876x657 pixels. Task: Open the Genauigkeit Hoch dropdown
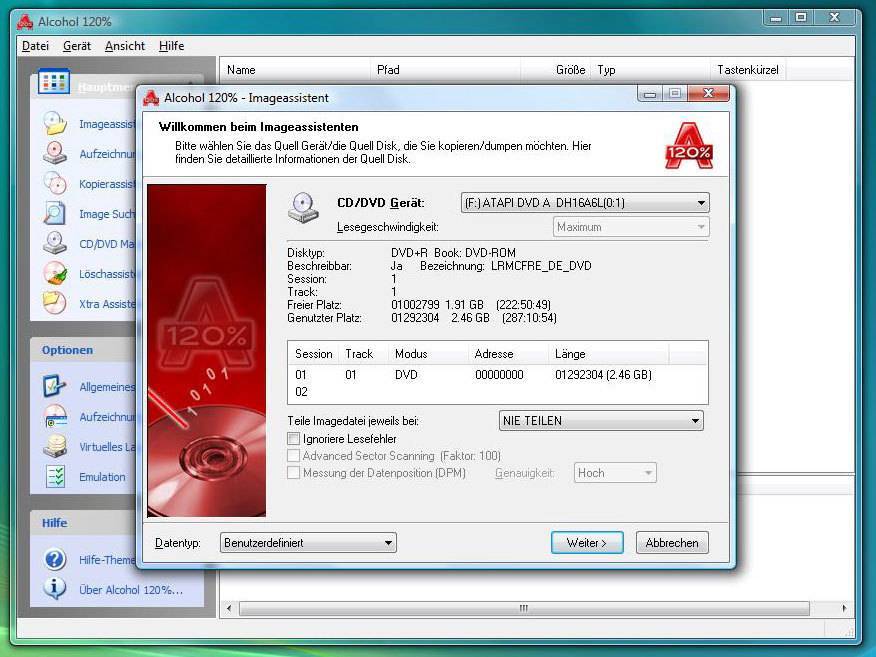click(615, 473)
